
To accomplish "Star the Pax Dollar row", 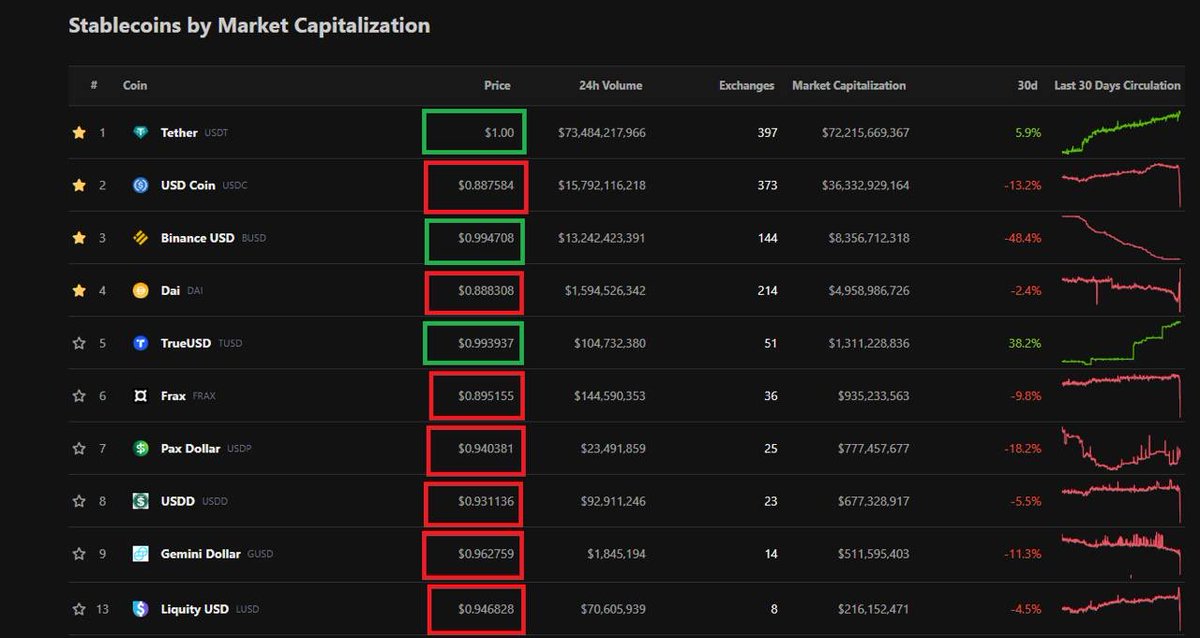I will coord(79,449).
